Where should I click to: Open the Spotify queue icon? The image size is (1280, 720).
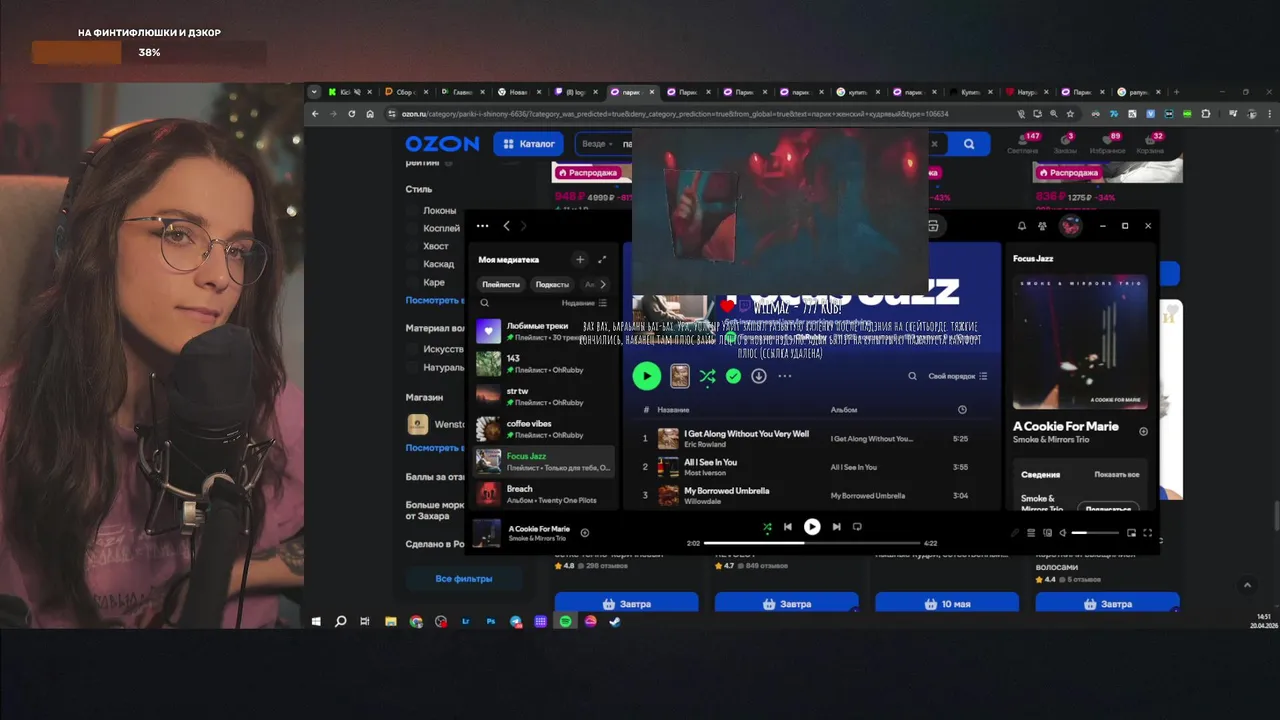[1031, 533]
